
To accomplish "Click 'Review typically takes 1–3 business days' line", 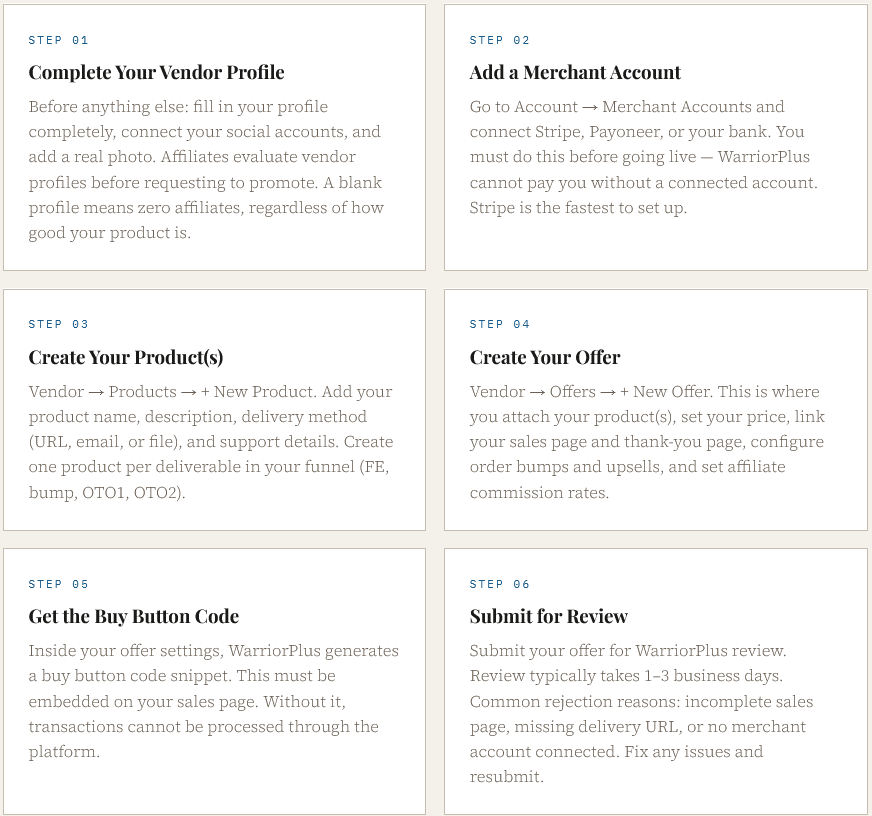I will [626, 676].
